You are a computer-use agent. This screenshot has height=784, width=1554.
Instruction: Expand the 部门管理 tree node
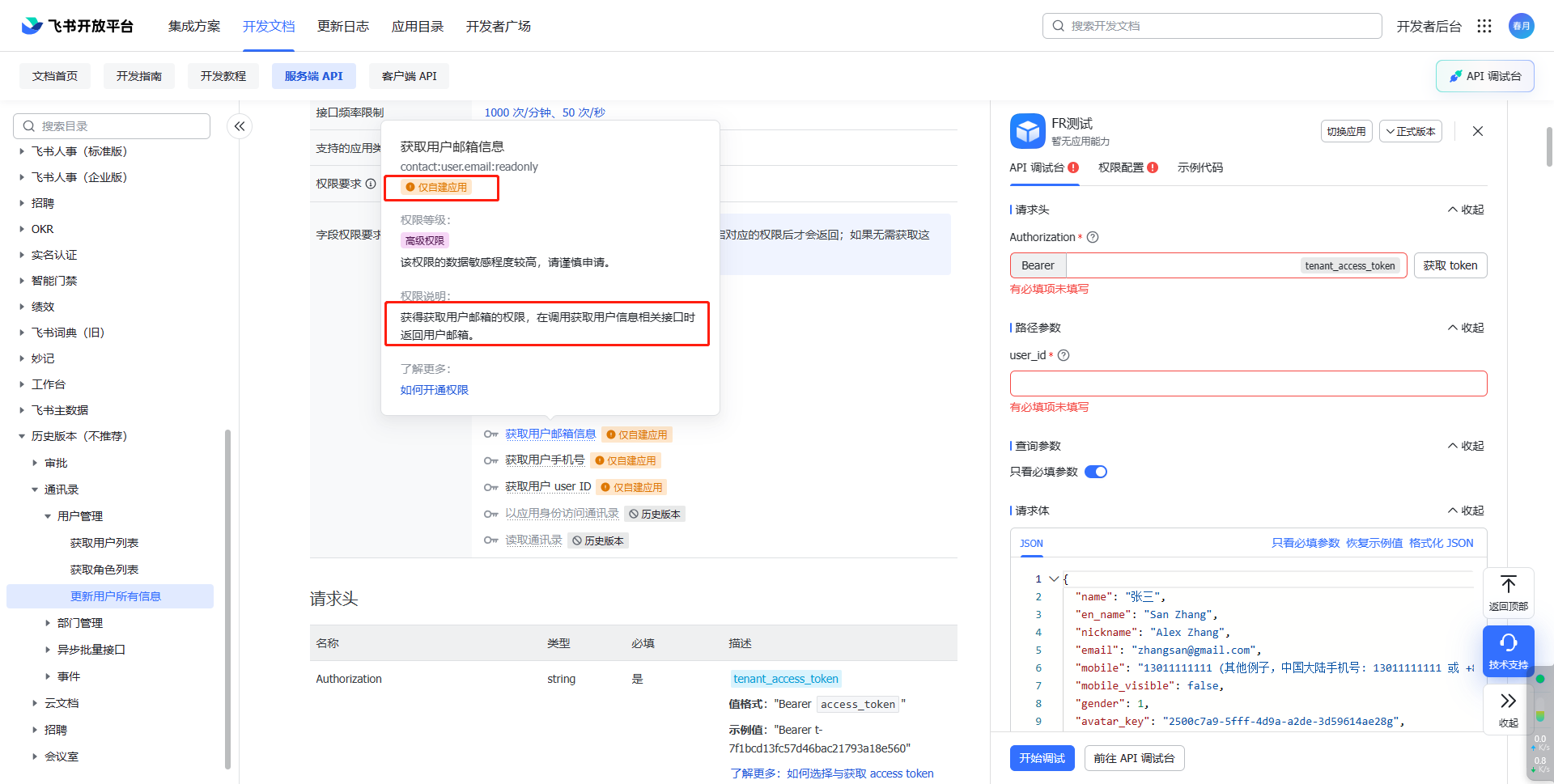[48, 623]
